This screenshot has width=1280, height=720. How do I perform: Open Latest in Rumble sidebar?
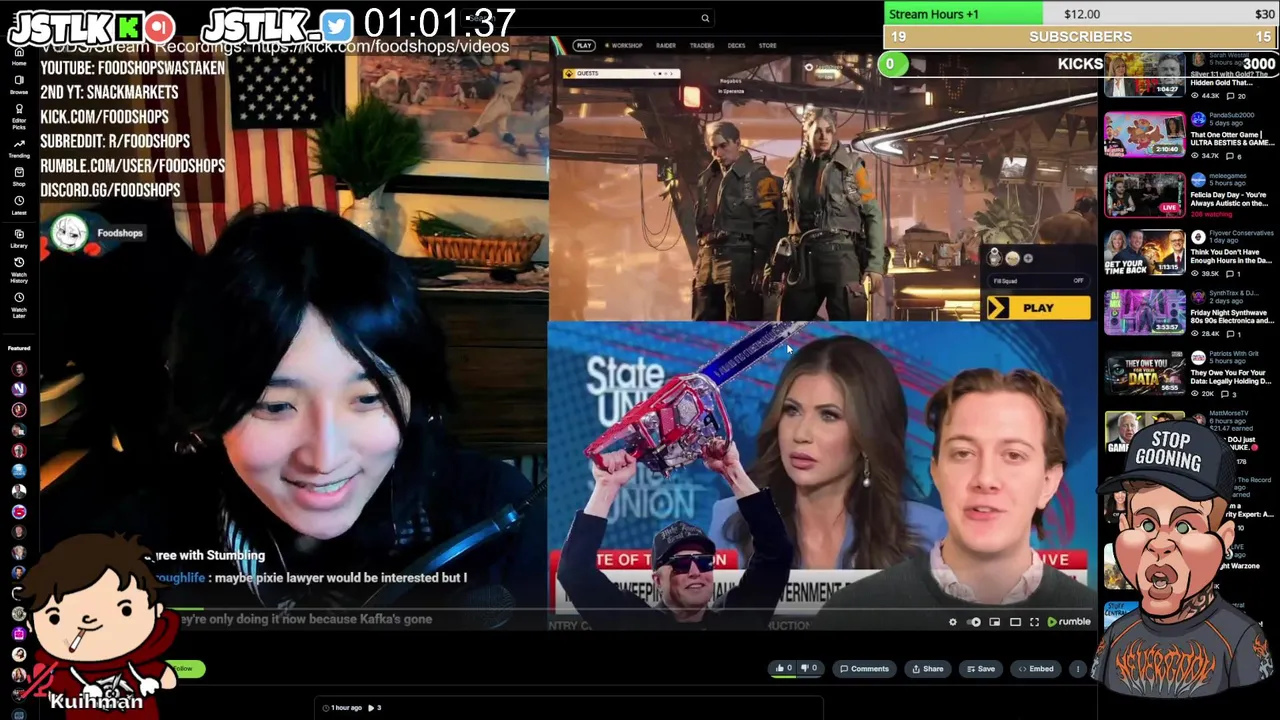point(19,206)
